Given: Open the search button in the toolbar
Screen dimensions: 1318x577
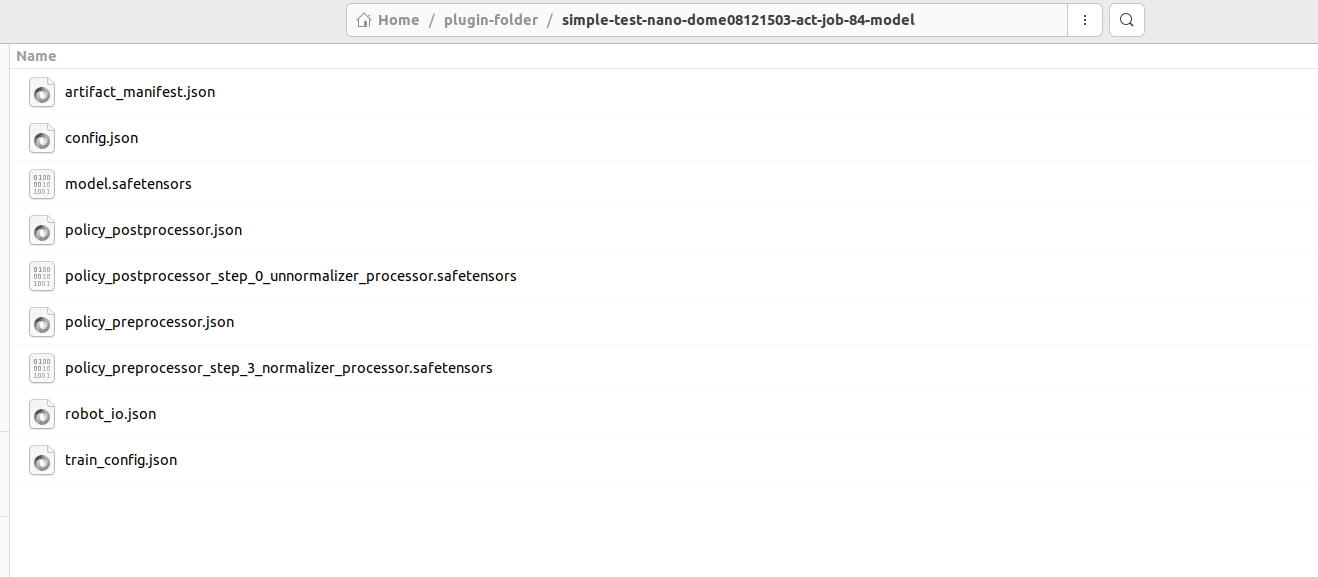Looking at the screenshot, I should 1127,20.
